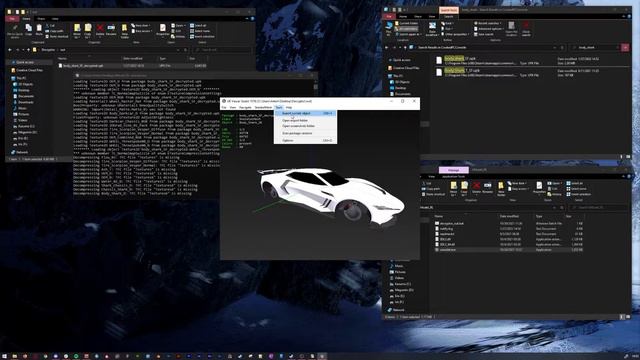Click search field in top-left Explorer
The height and width of the screenshot is (360, 640).
click(222, 50)
